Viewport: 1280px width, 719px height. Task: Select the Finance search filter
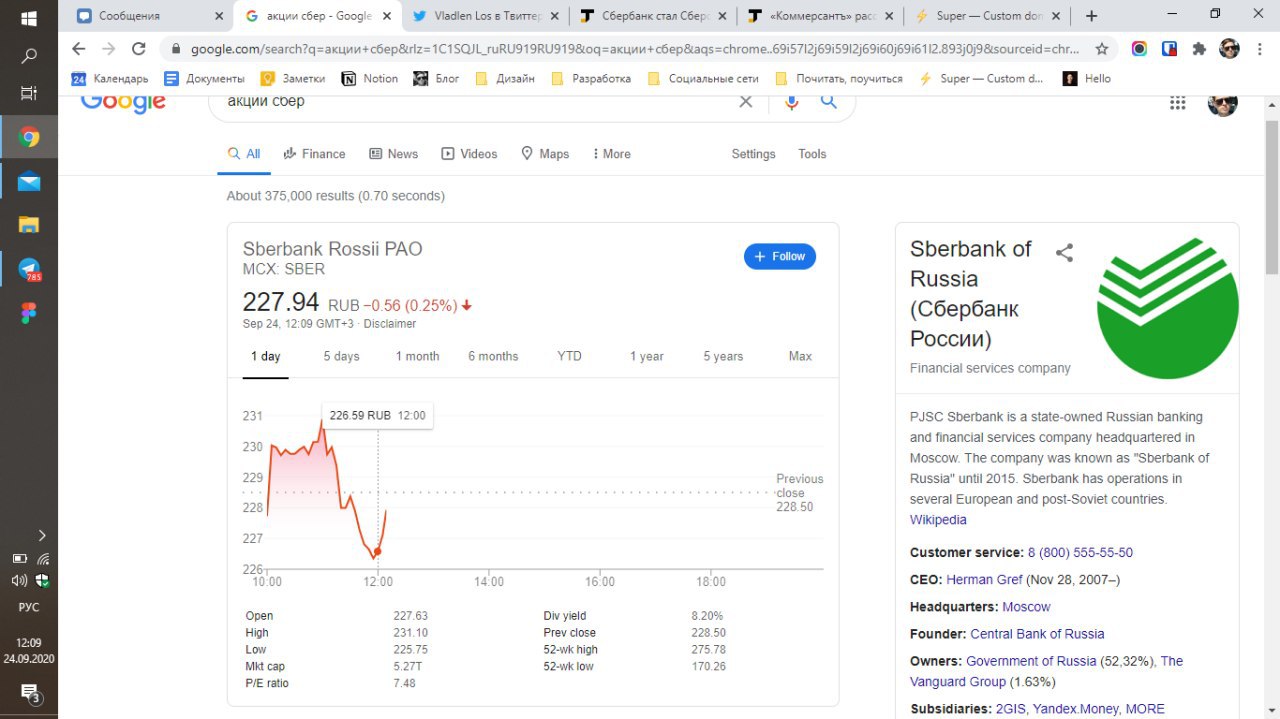click(x=314, y=154)
